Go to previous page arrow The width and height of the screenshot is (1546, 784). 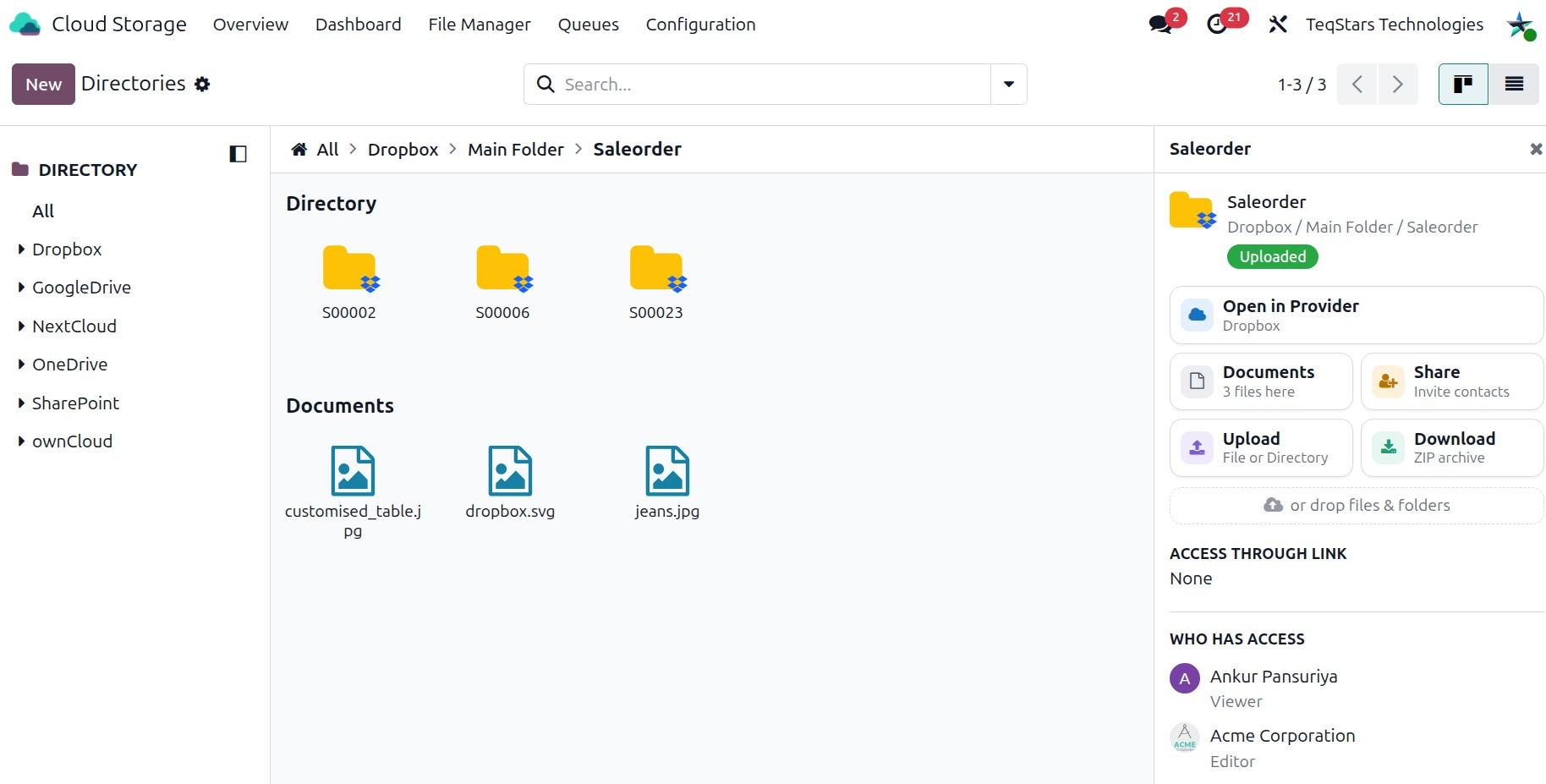coord(1357,84)
